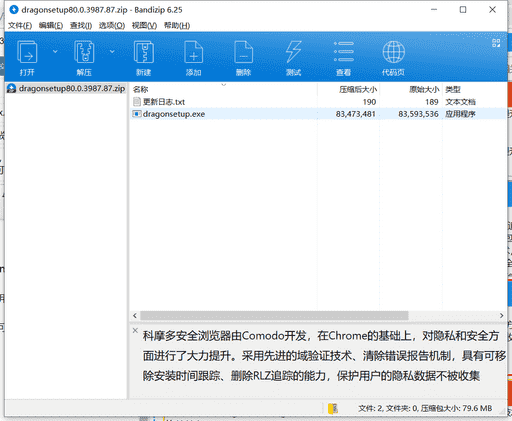This screenshot has width=512, height=421.
Task: Open the Help (帮助) menu
Action: pos(177,26)
